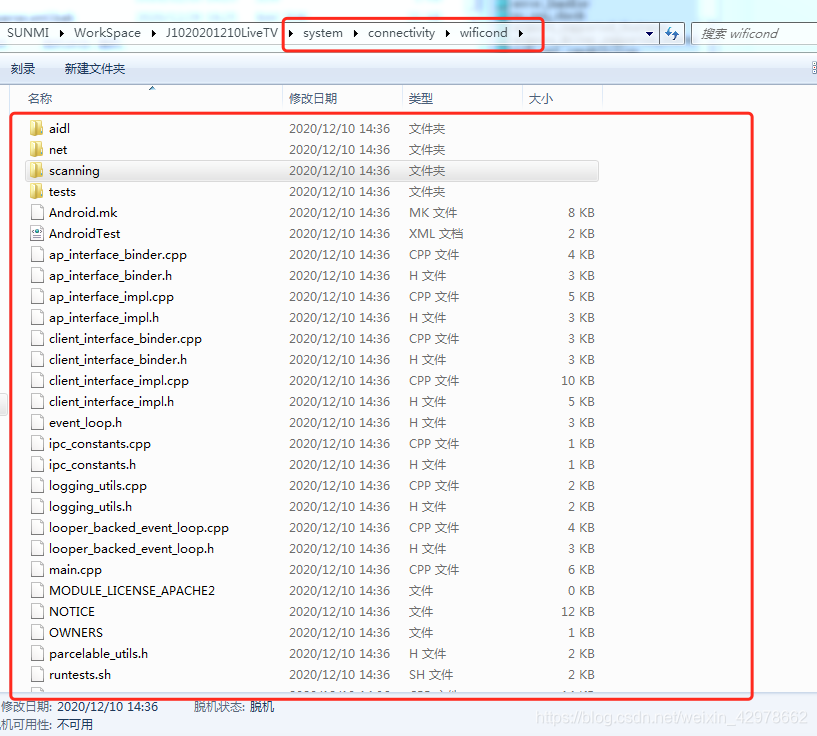Click the Android.mk file icon
The width and height of the screenshot is (817, 736).
(37, 213)
